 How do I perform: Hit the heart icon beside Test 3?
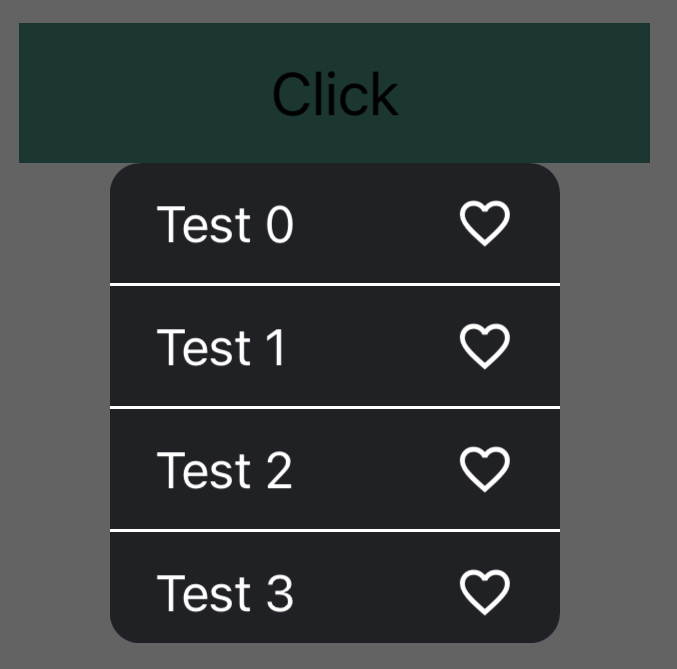tap(485, 592)
